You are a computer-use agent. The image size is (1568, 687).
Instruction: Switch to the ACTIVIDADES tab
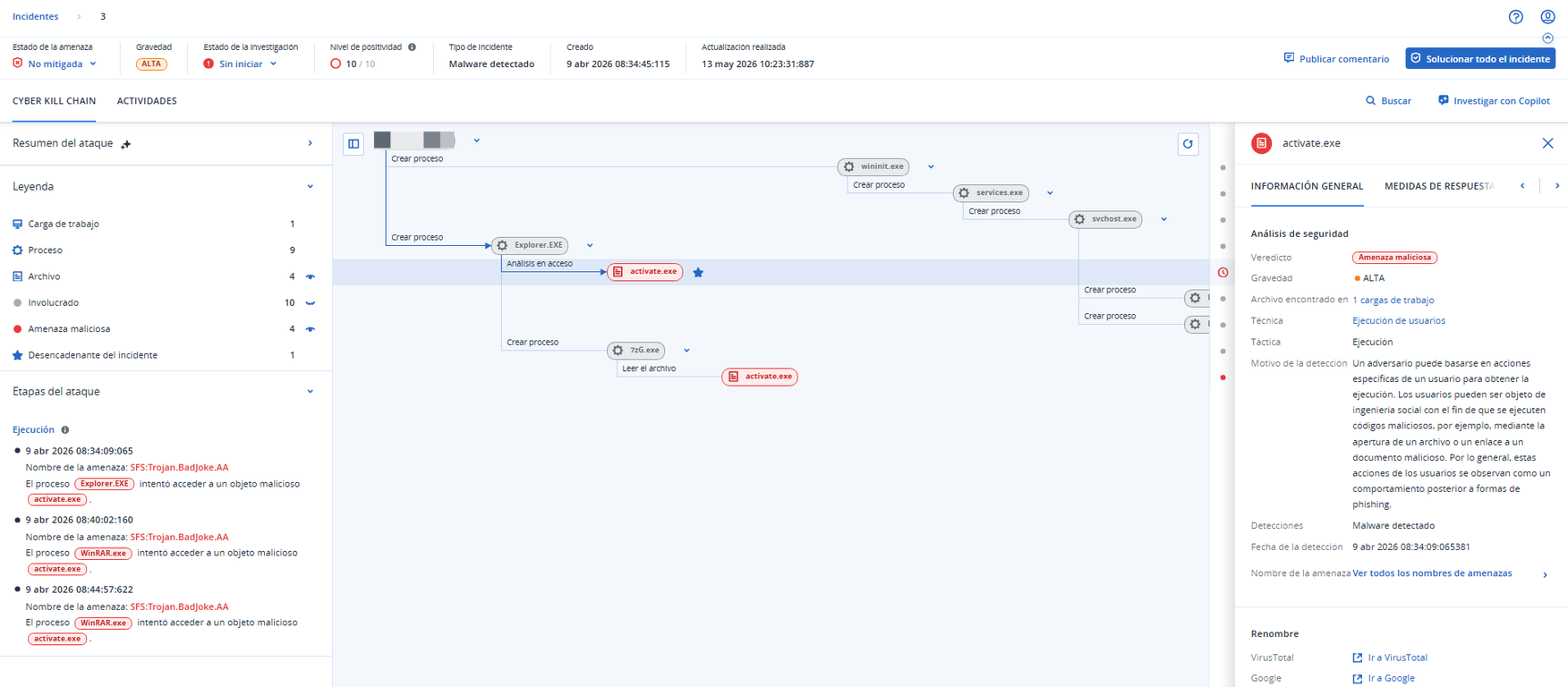pos(147,101)
